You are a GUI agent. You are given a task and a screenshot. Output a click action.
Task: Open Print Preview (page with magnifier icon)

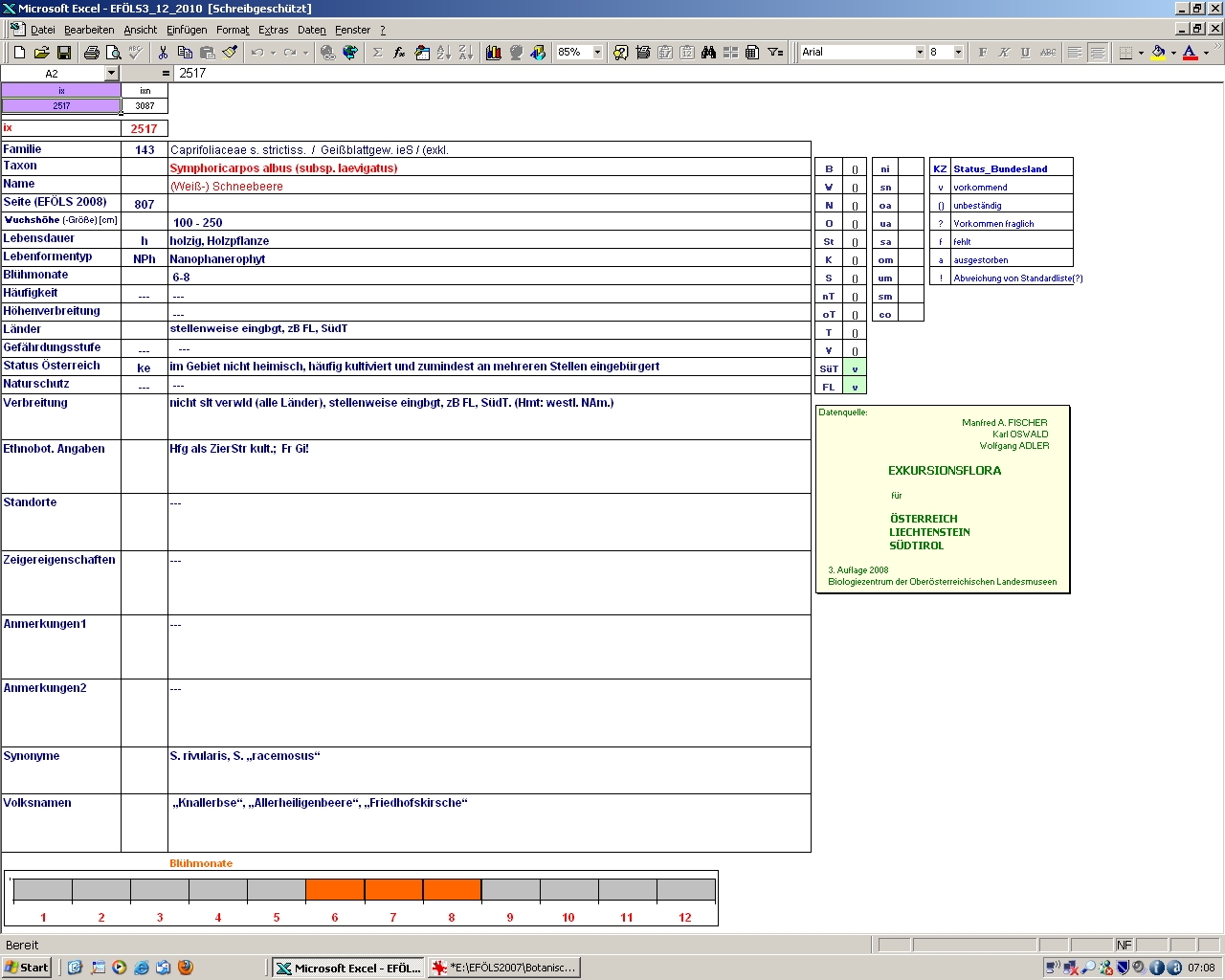pyautogui.click(x=113, y=53)
